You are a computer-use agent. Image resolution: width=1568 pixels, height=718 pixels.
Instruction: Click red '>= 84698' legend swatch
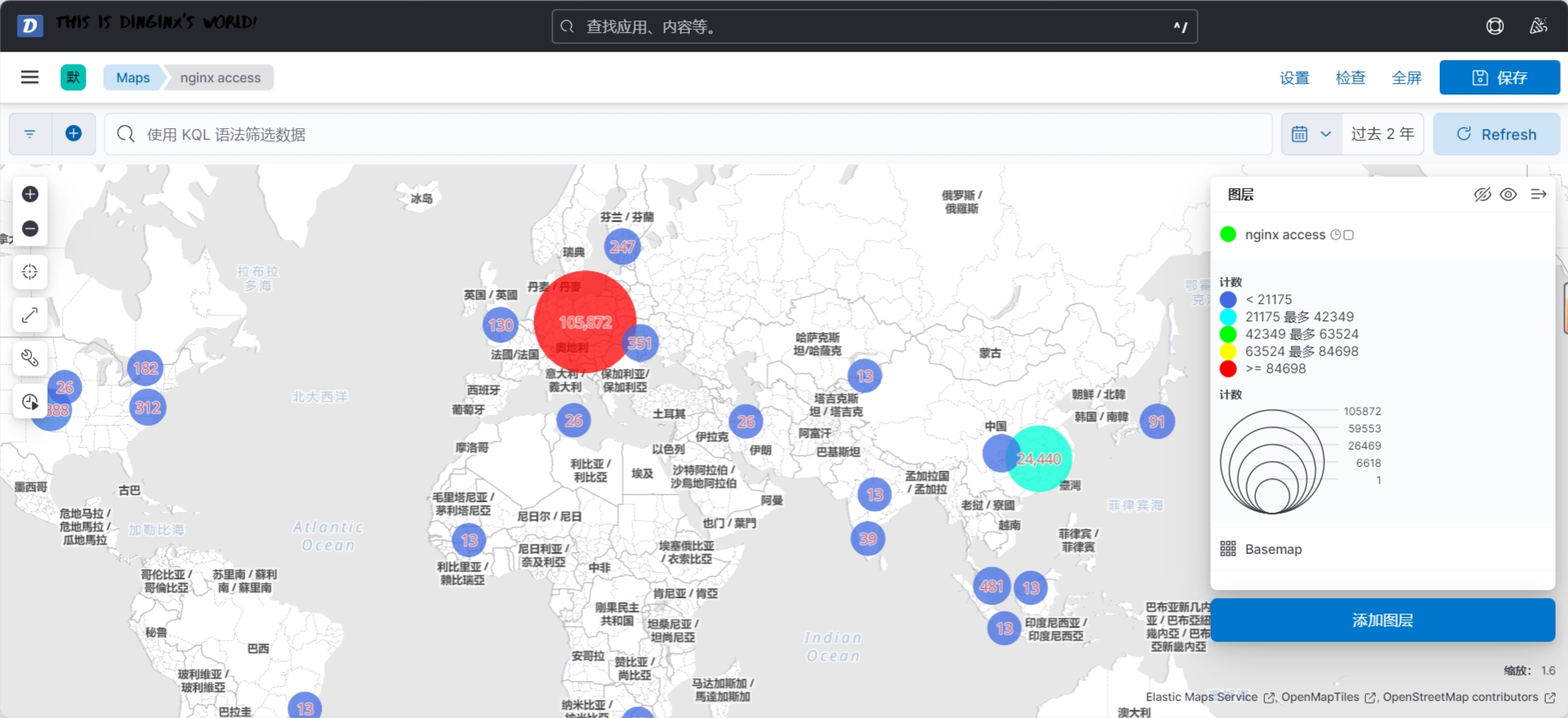point(1228,369)
